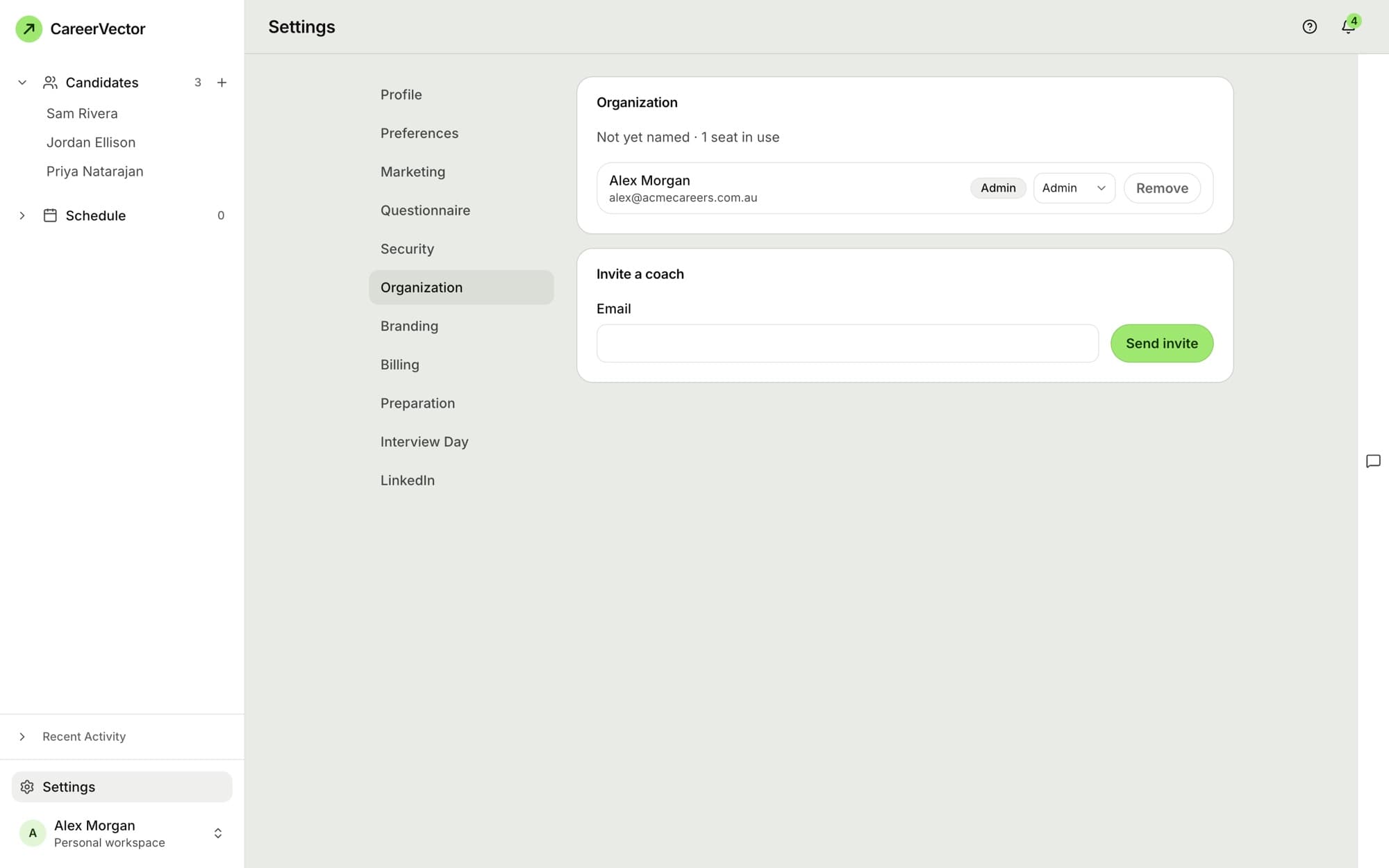The image size is (1389, 868).
Task: Focus the coach Email input field
Action: click(847, 343)
